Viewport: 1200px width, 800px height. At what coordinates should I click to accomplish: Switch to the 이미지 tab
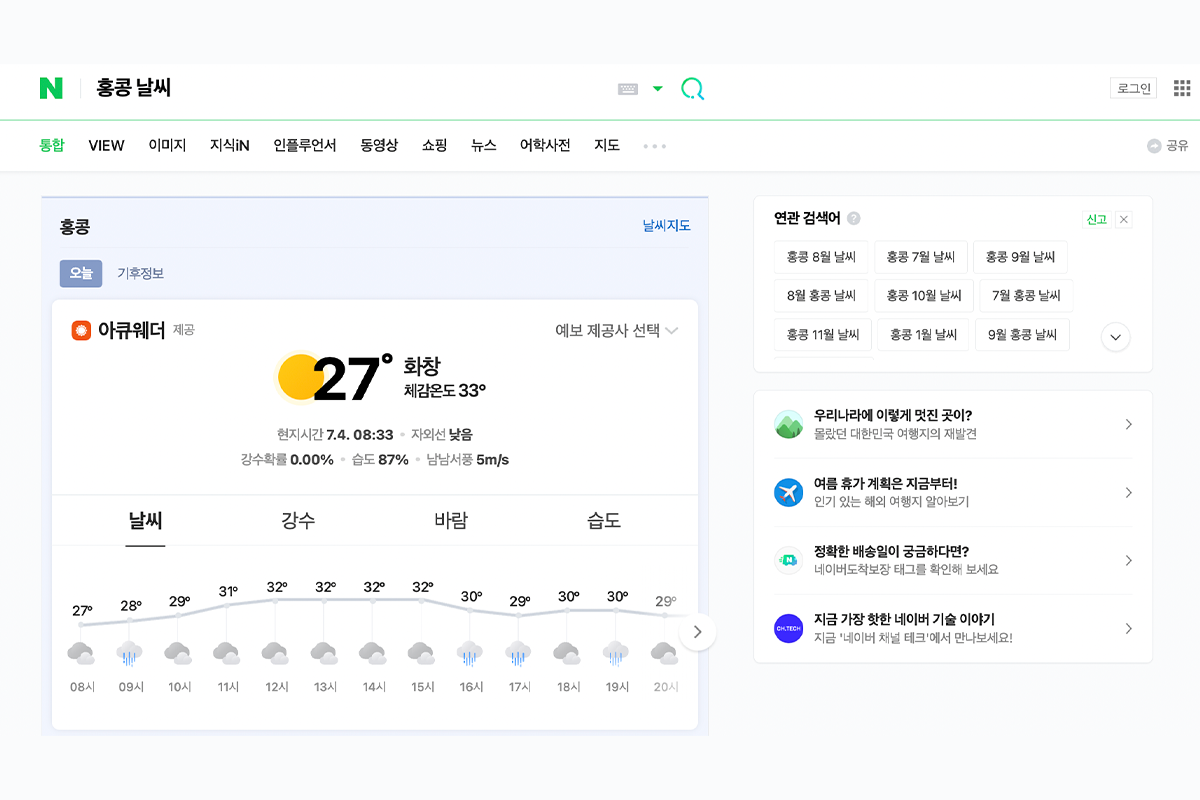click(167, 145)
